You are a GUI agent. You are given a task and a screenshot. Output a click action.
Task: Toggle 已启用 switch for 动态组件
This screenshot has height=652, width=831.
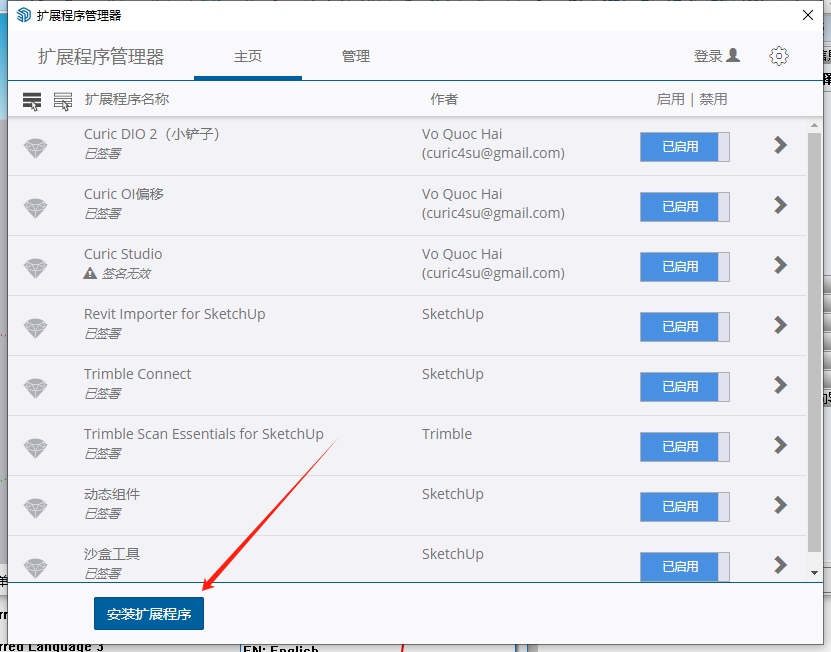click(x=685, y=506)
